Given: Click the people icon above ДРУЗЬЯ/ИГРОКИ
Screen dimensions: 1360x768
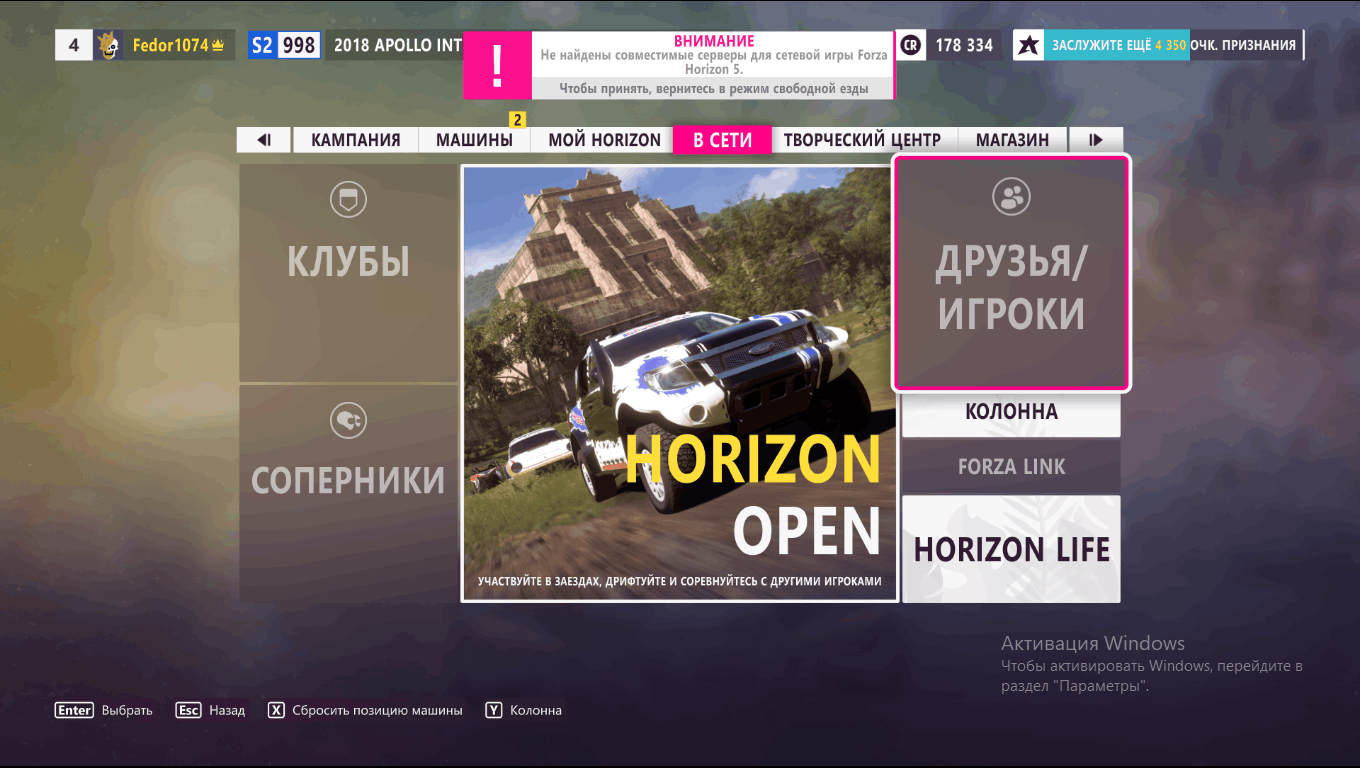Looking at the screenshot, I should tap(1011, 196).
